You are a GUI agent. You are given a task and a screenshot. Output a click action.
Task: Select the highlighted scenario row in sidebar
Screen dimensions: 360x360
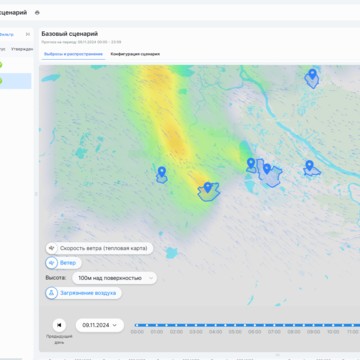(x=16, y=81)
